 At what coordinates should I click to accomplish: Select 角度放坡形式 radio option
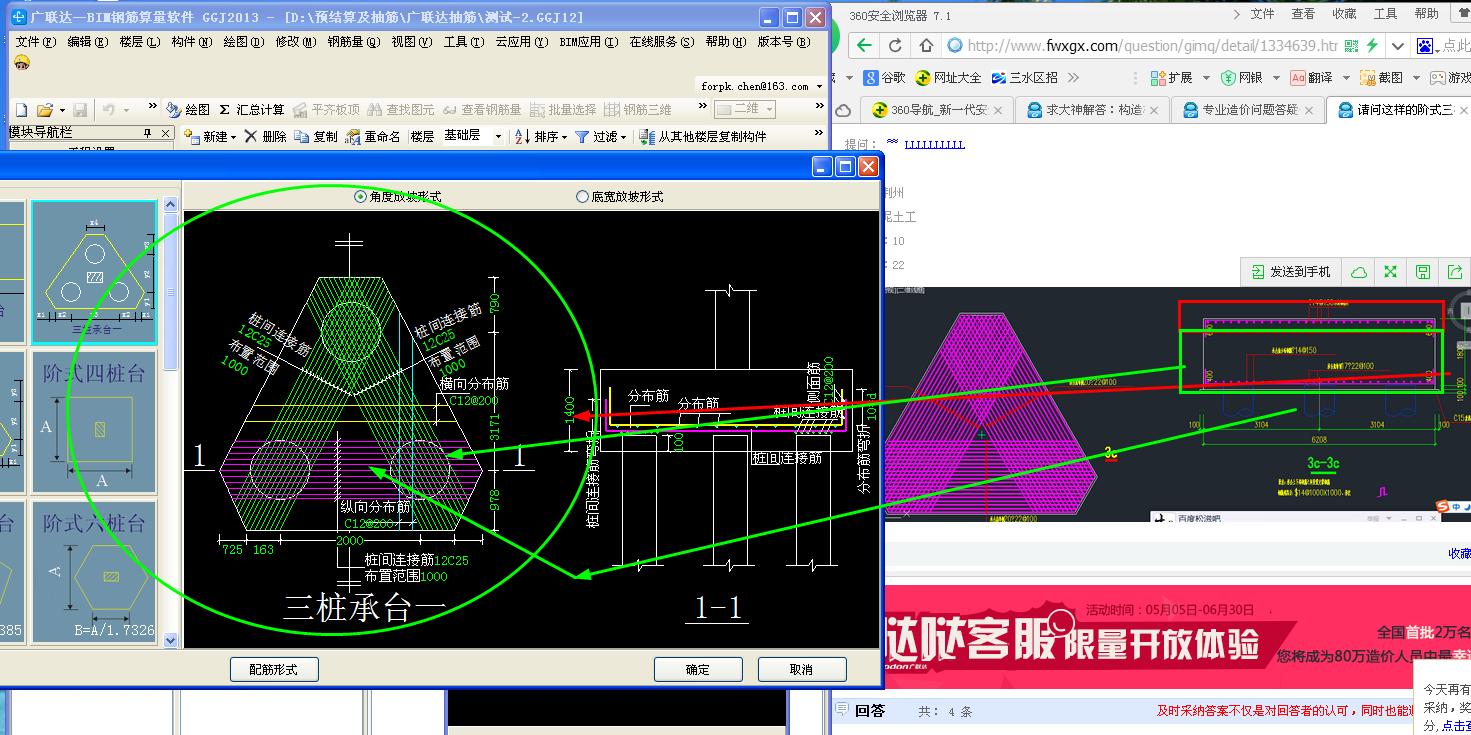pyautogui.click(x=361, y=197)
